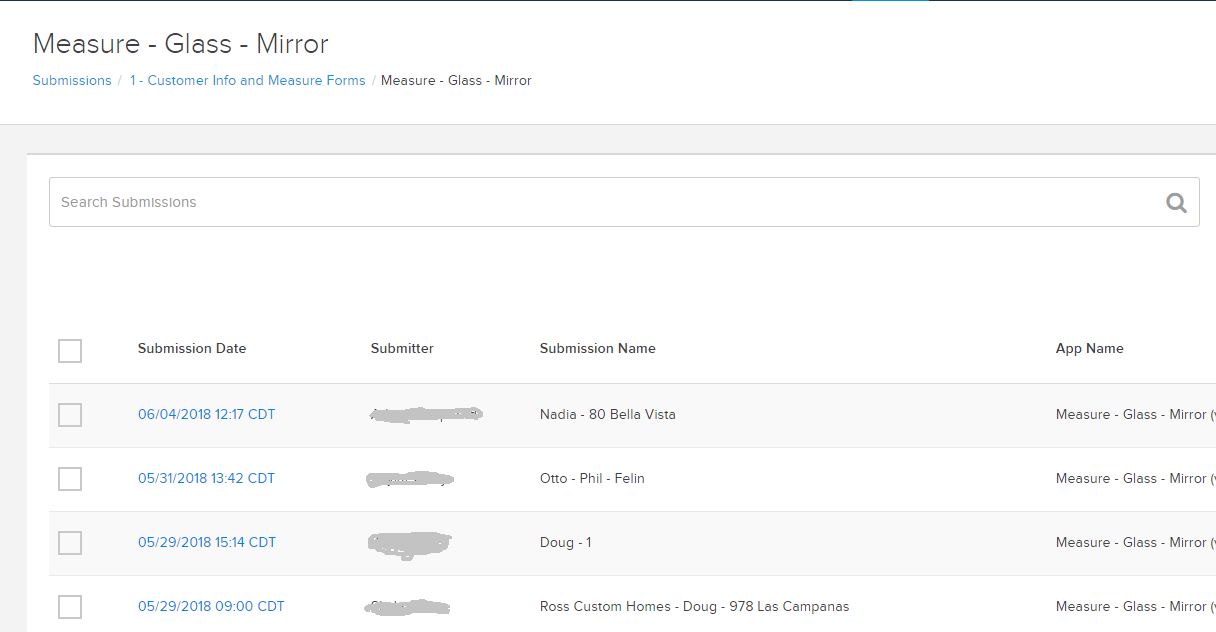Screen dimensions: 1216x632
Task: Go to Submissions breadcrumb link
Action: 72,80
